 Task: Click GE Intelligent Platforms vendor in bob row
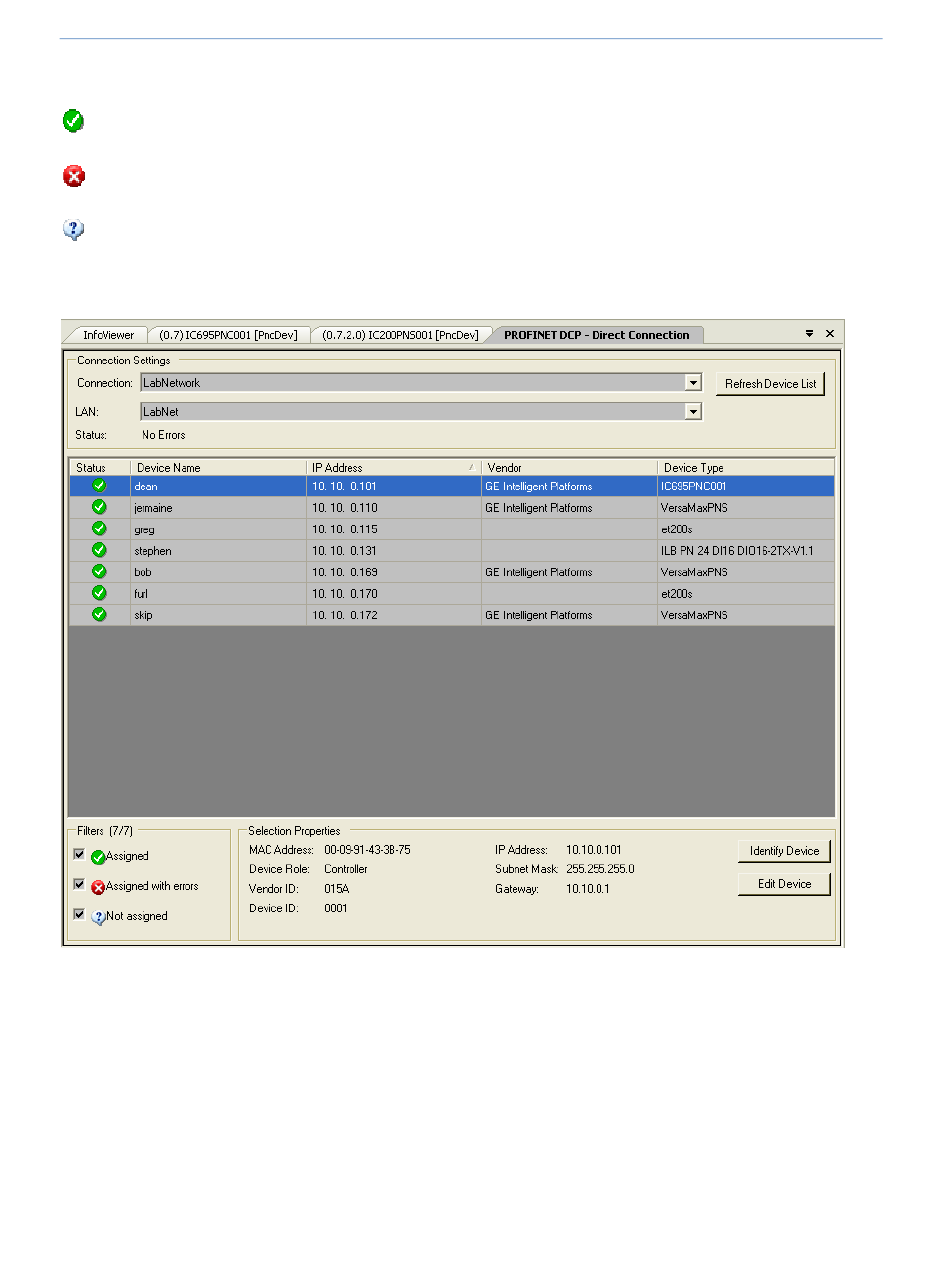(x=569, y=573)
